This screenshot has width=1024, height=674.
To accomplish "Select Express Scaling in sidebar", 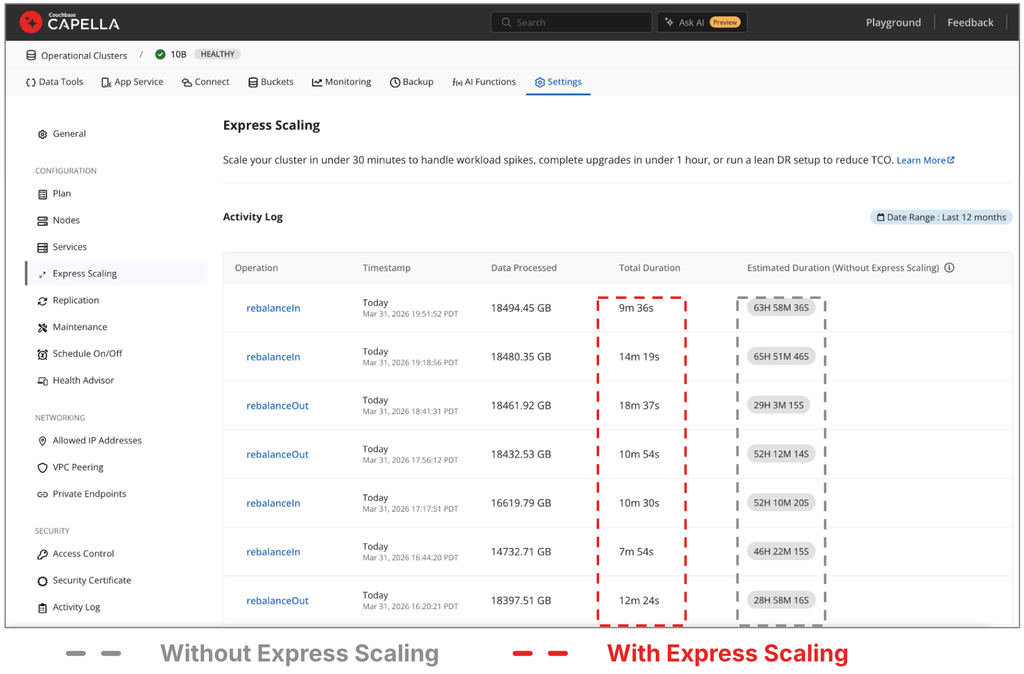I will tap(116, 274).
